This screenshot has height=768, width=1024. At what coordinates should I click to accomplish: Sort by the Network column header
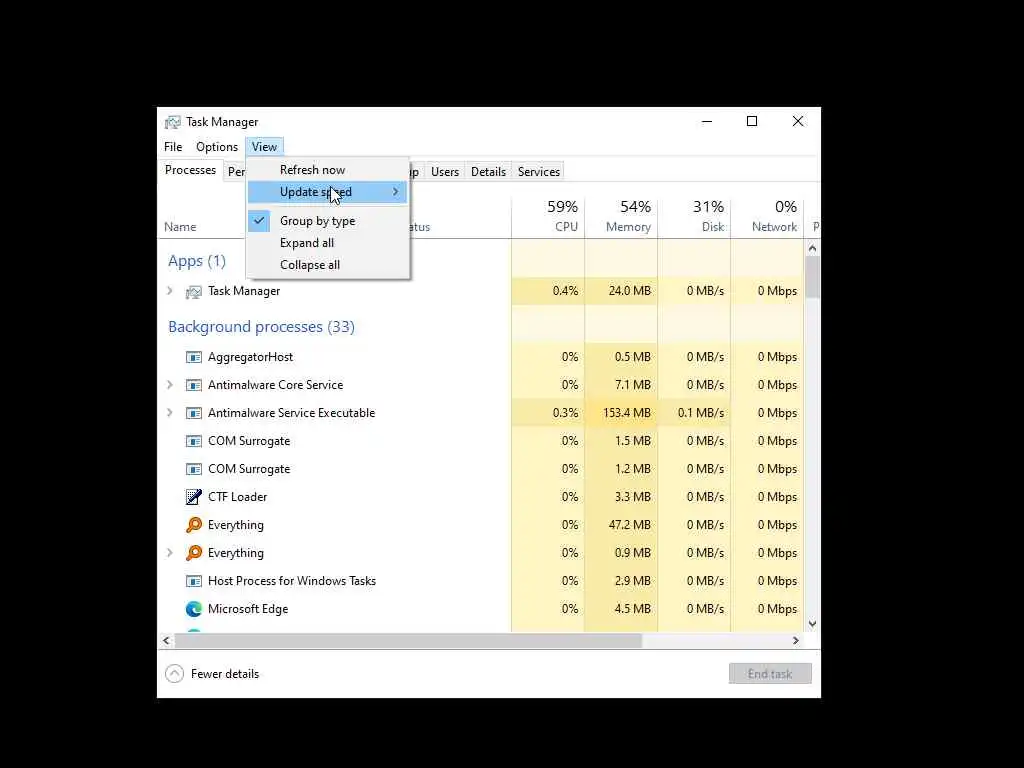click(767, 217)
